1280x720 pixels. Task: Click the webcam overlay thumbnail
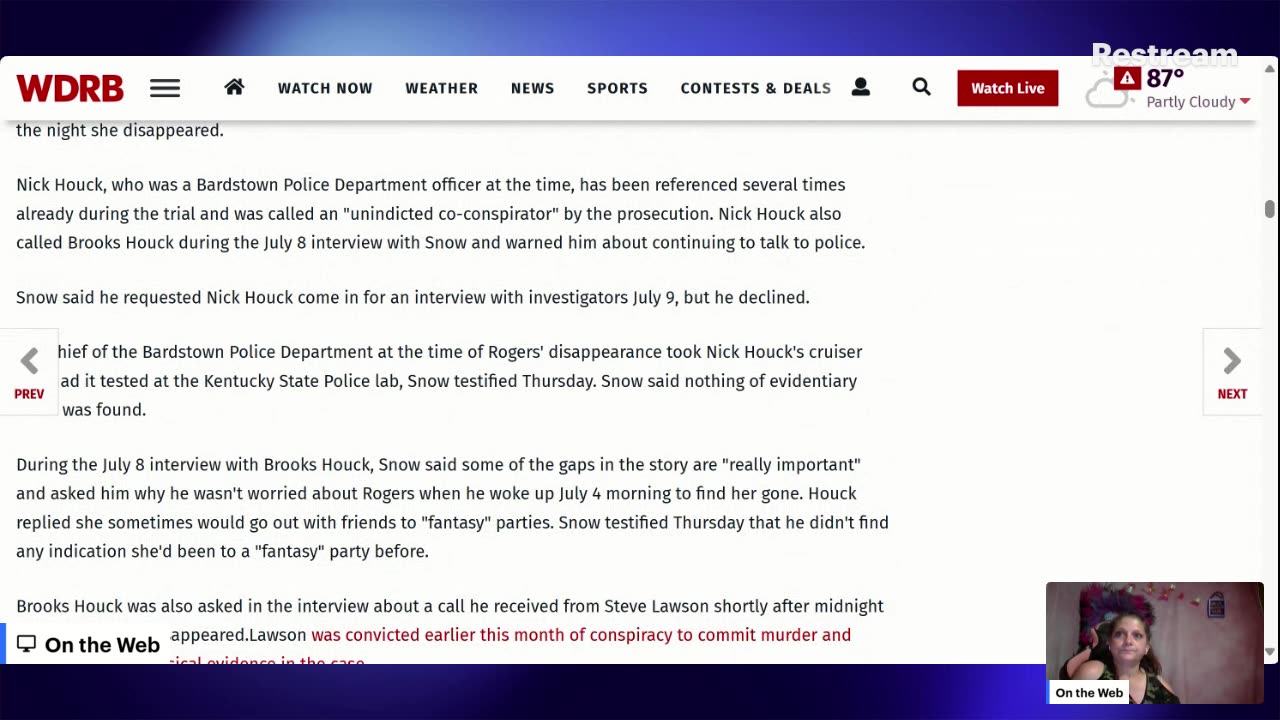(x=1155, y=642)
